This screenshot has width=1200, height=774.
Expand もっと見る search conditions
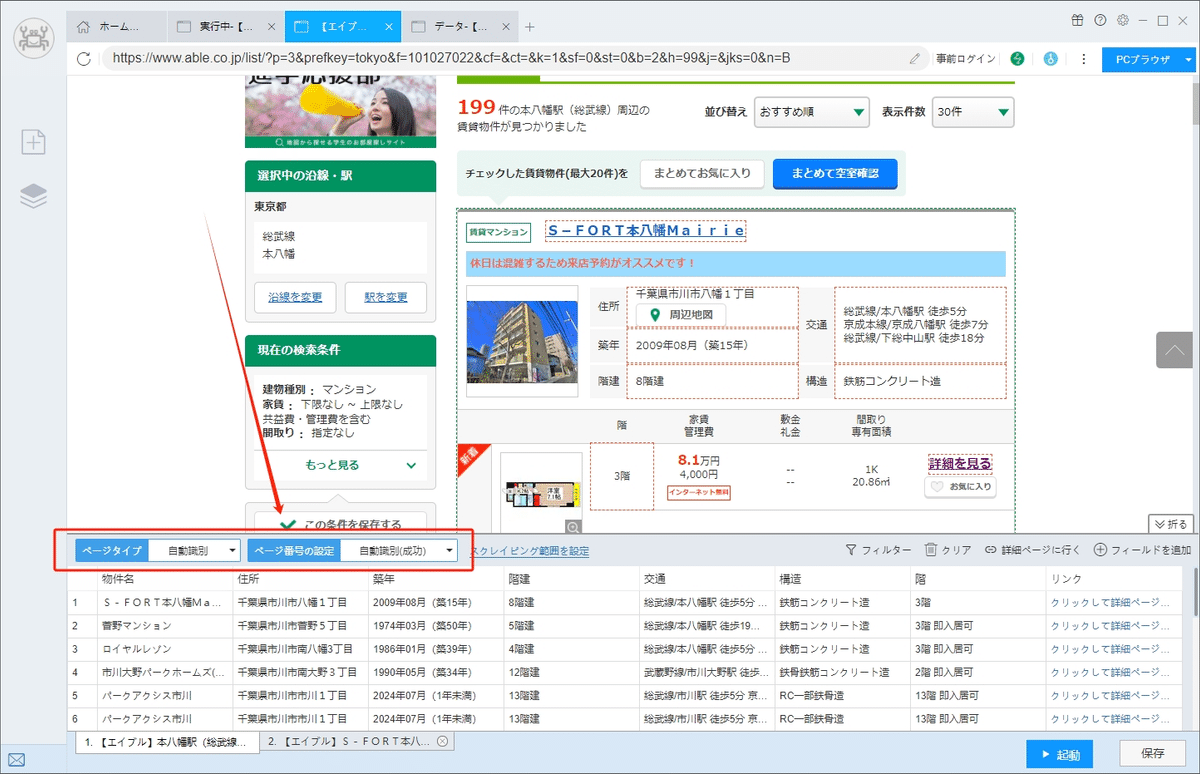[x=340, y=465]
